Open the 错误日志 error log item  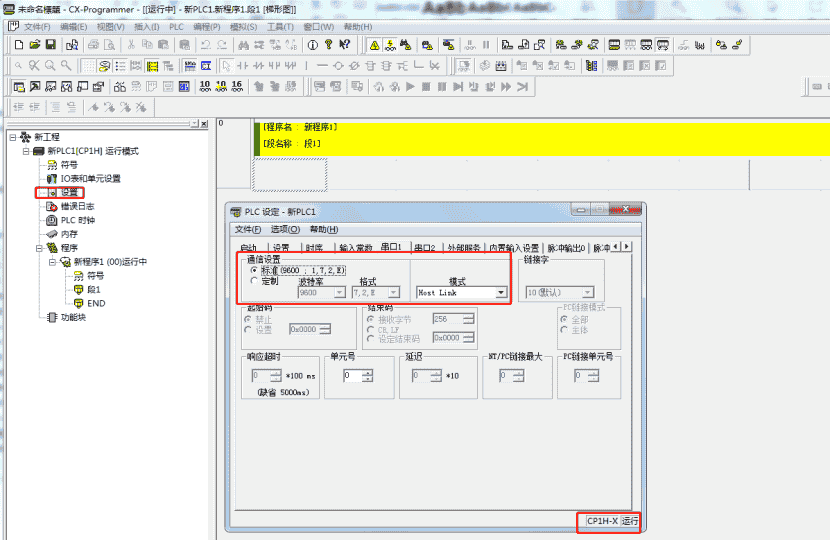tap(77, 206)
